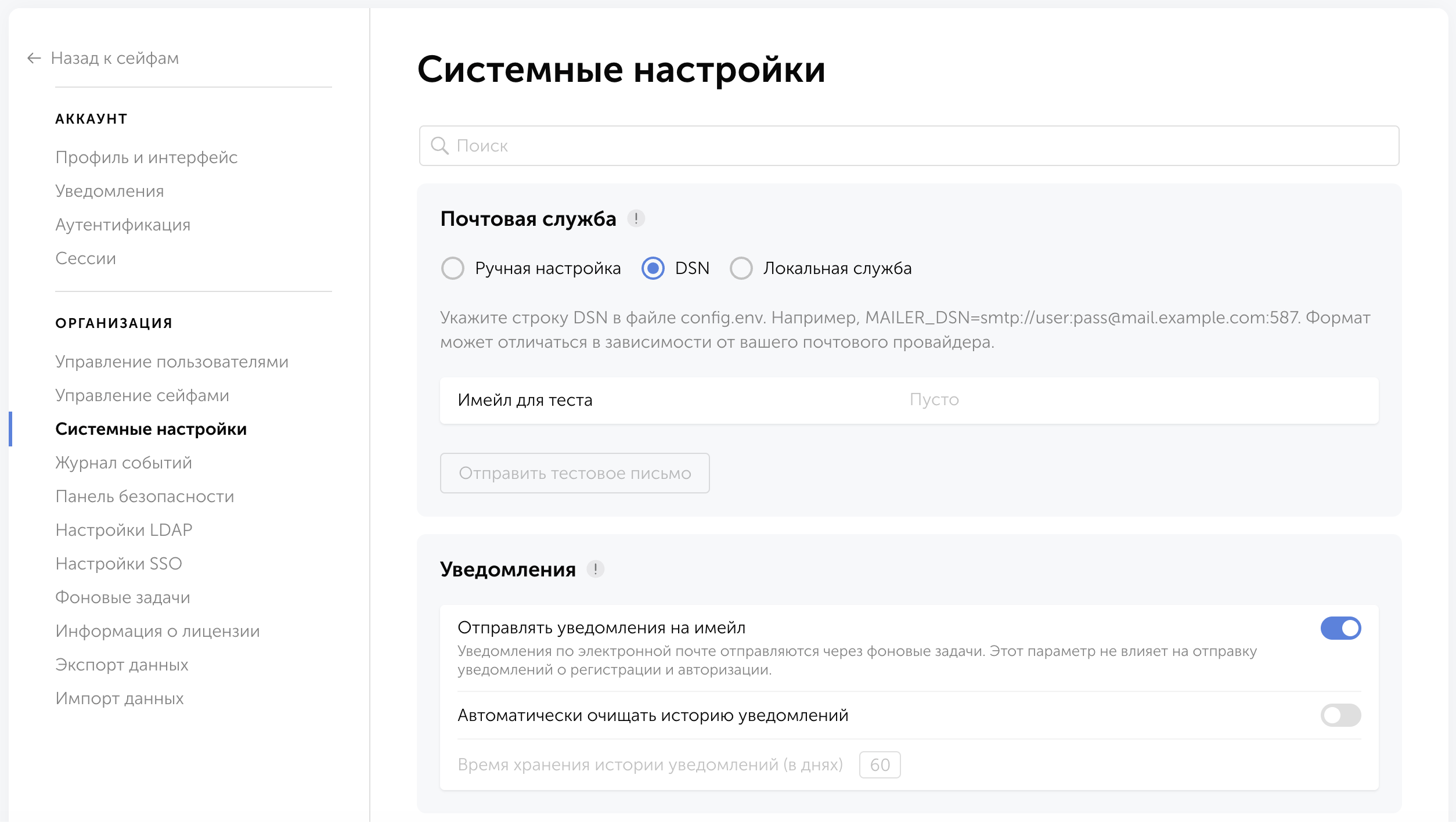This screenshot has width=1456, height=822.
Task: Click Отправить тестовое письмо button
Action: coord(575,473)
